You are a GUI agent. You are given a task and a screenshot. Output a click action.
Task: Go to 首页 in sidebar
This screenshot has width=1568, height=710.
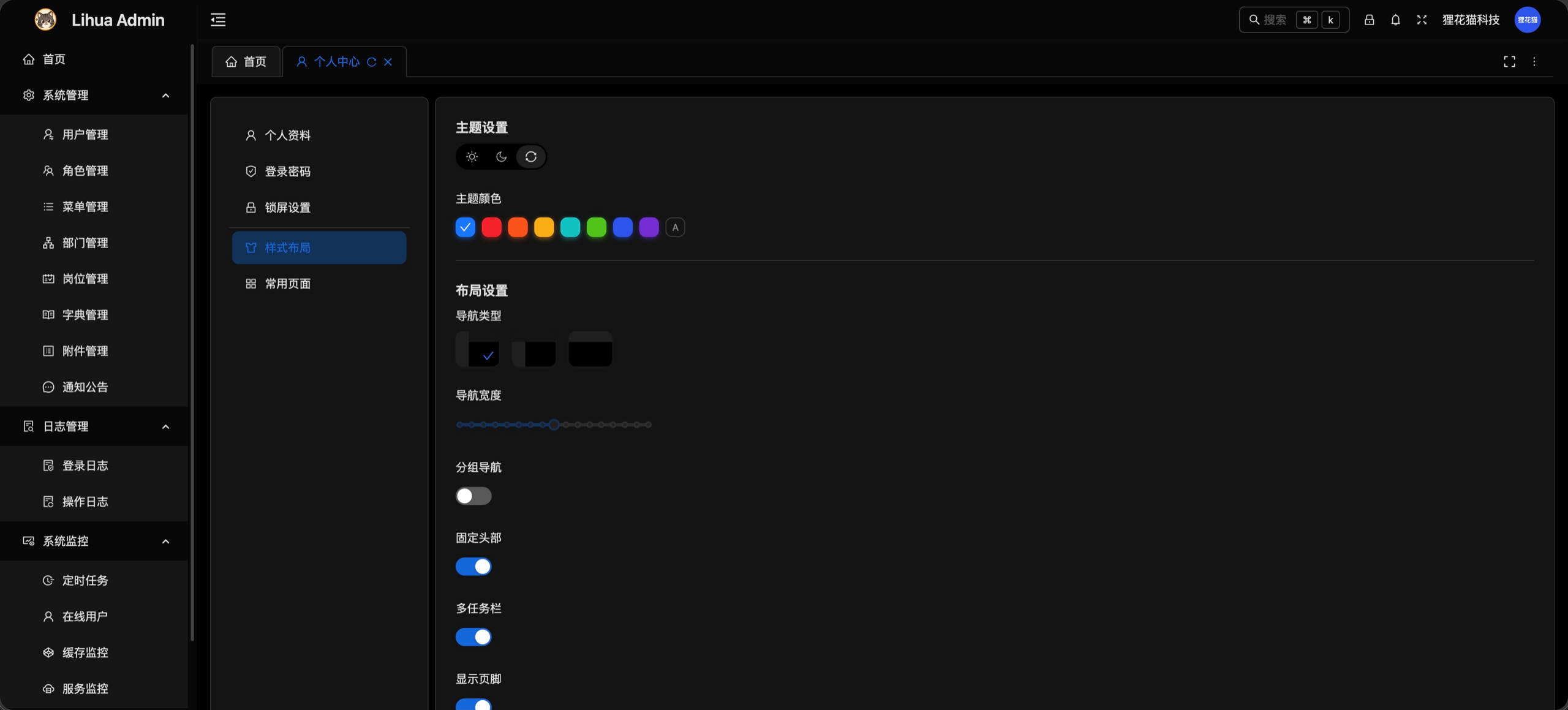tap(94, 59)
